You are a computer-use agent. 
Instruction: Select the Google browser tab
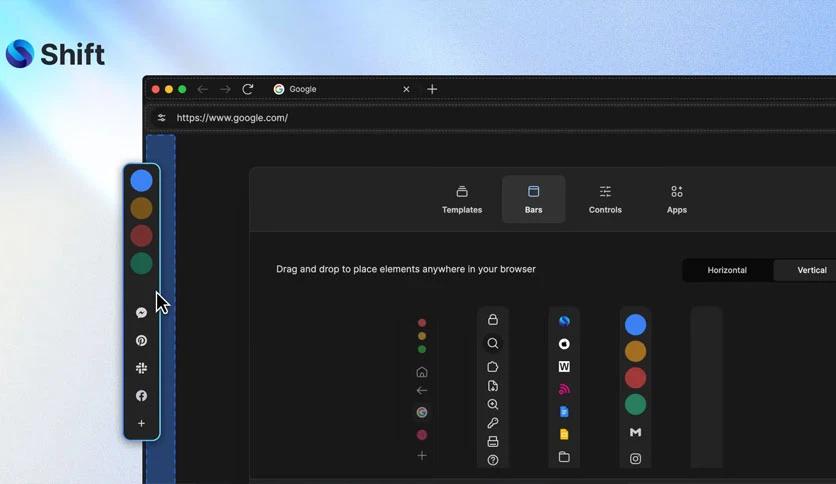tap(341, 89)
